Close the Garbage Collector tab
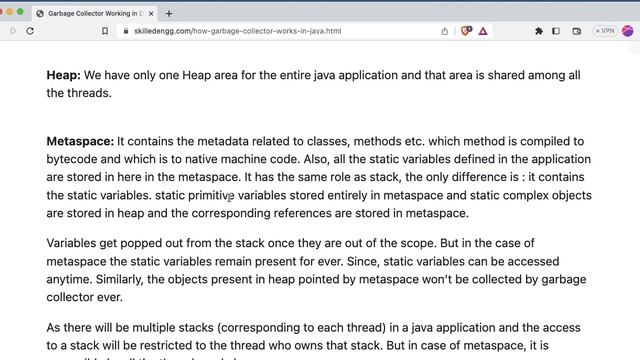 151,13
